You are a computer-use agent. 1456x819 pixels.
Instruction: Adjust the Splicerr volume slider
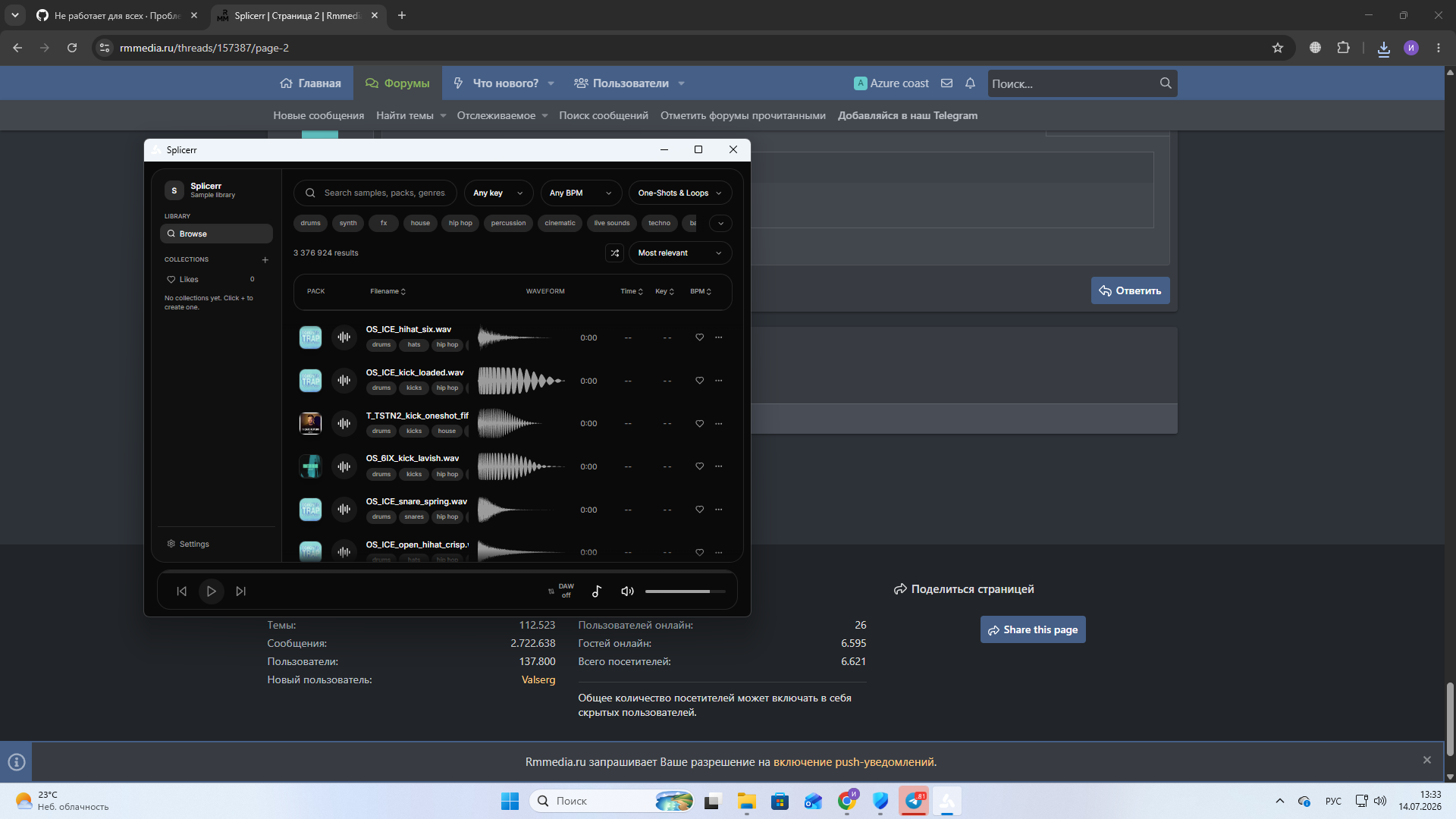685,591
